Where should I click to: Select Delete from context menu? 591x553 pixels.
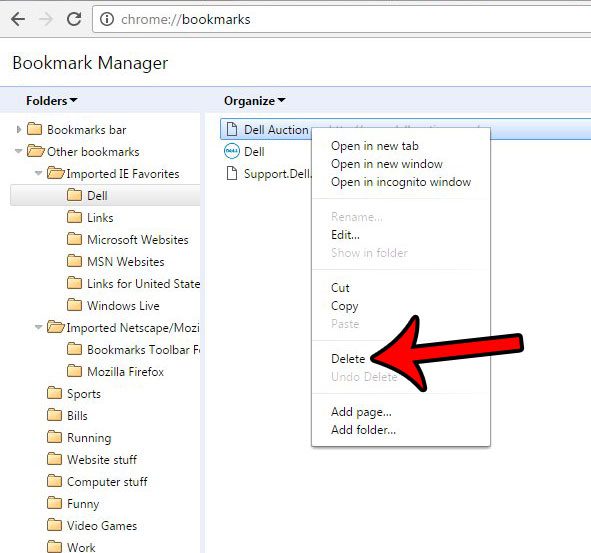(348, 358)
